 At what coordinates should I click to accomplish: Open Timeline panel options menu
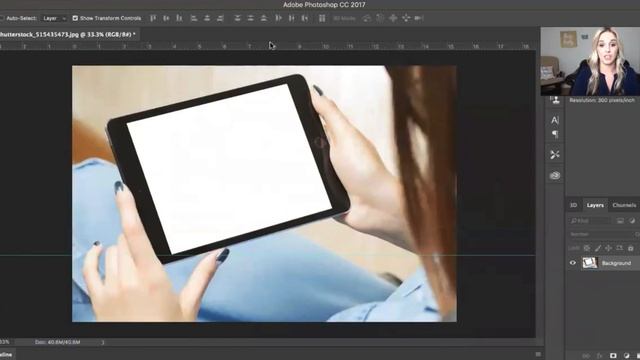pyautogui.click(x=538, y=354)
